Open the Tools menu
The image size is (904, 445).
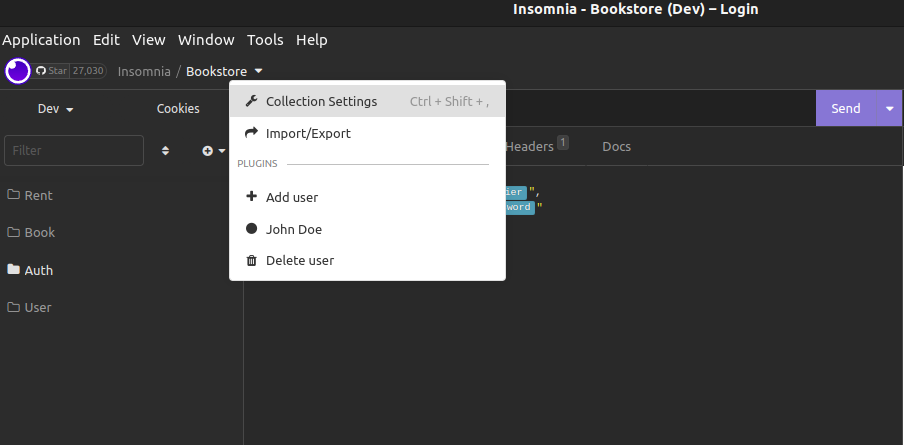coord(265,40)
